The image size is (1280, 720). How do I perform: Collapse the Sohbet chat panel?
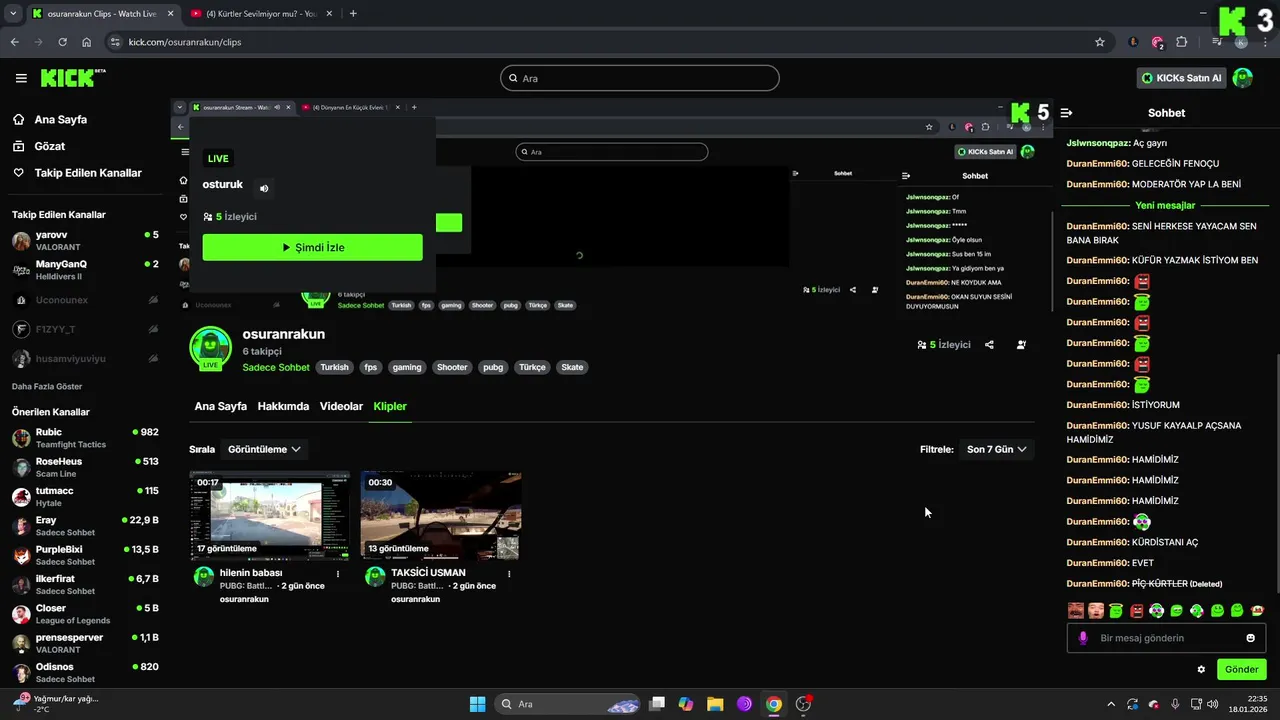(x=1066, y=113)
